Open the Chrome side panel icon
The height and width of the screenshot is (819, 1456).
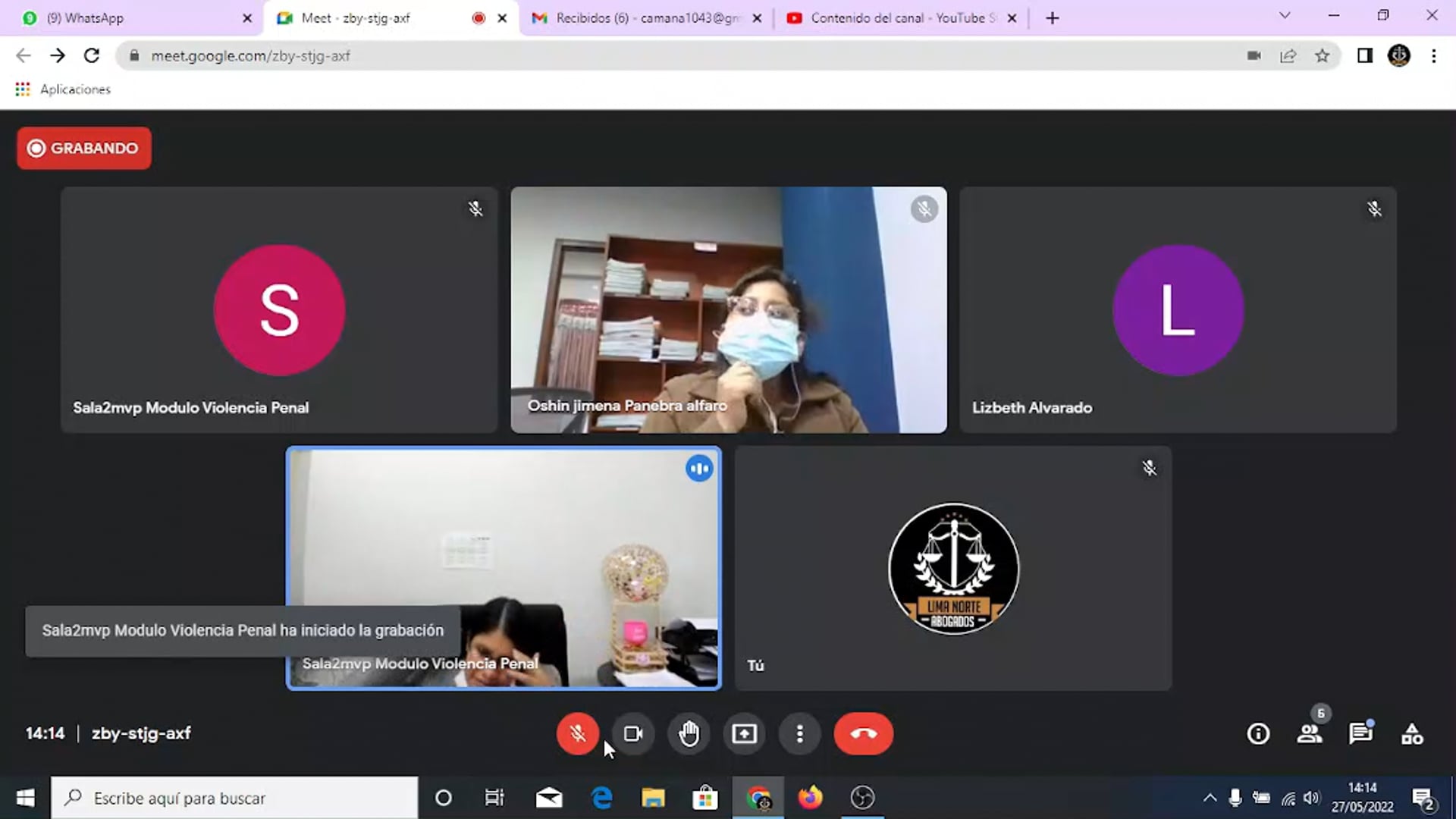click(1364, 55)
